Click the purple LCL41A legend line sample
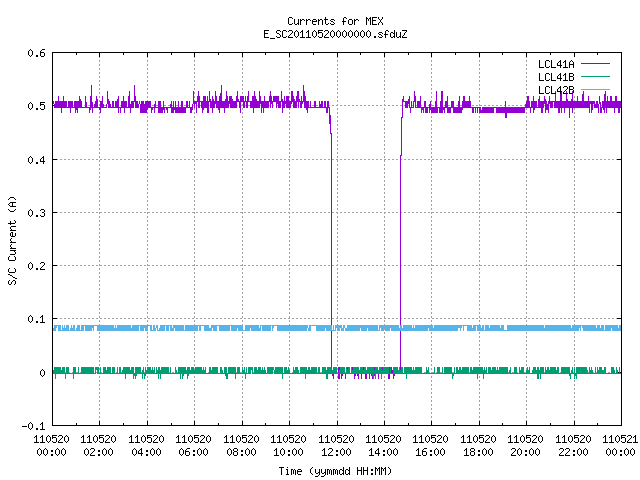The height and width of the screenshot is (480, 640). pos(595,64)
